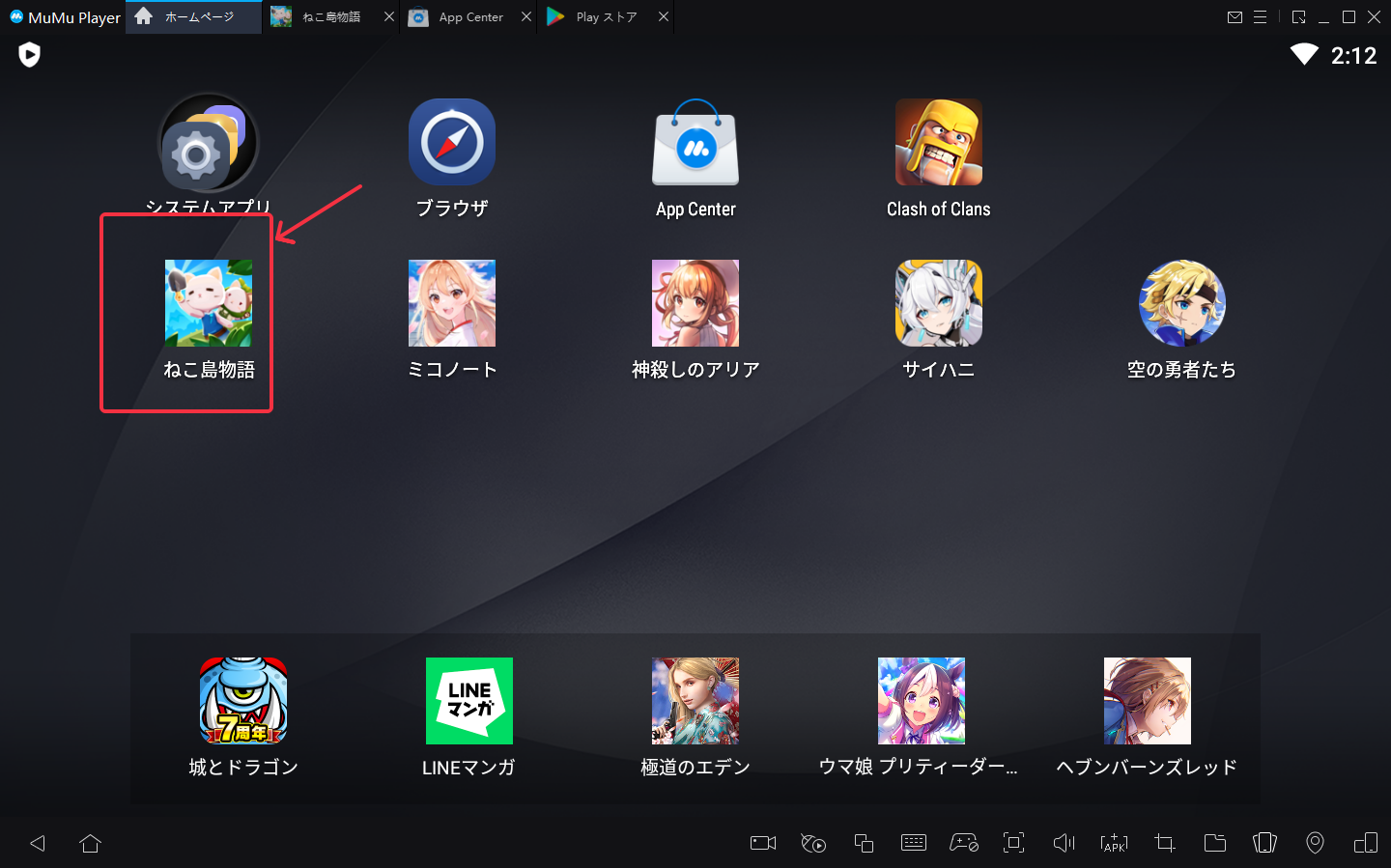1391x868 pixels.
Task: Launch 城とドラゴン from the dock
Action: [243, 701]
